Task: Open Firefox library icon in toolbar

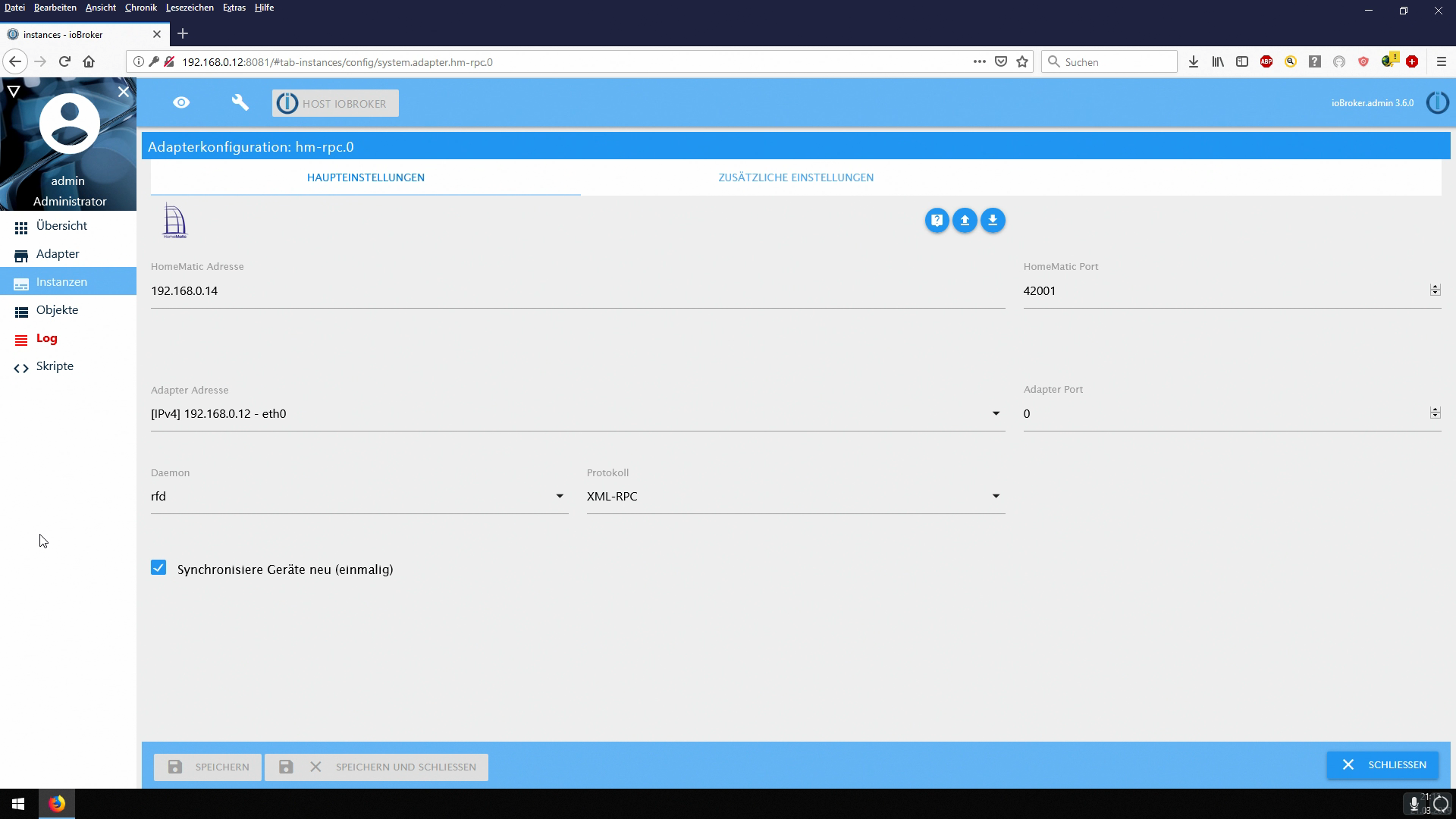Action: [1218, 62]
